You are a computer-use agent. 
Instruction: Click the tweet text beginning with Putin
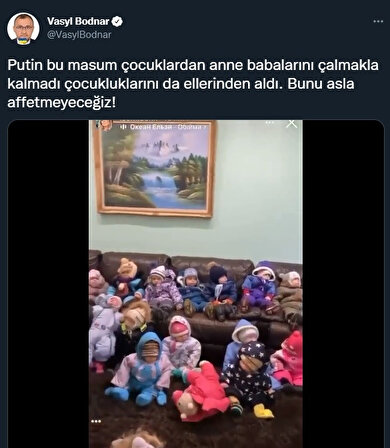tap(193, 84)
